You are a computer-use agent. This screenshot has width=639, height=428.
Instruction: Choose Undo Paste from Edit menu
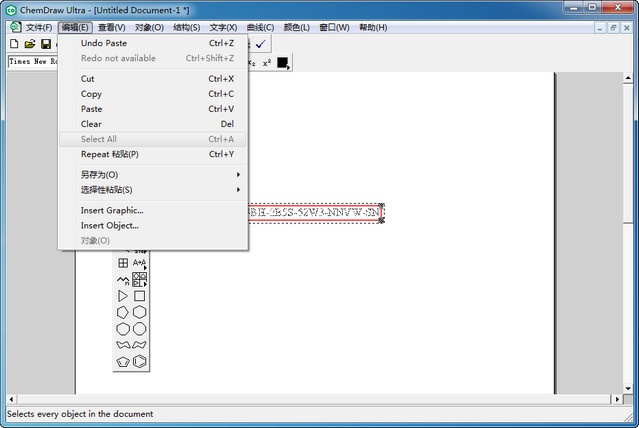click(x=153, y=43)
